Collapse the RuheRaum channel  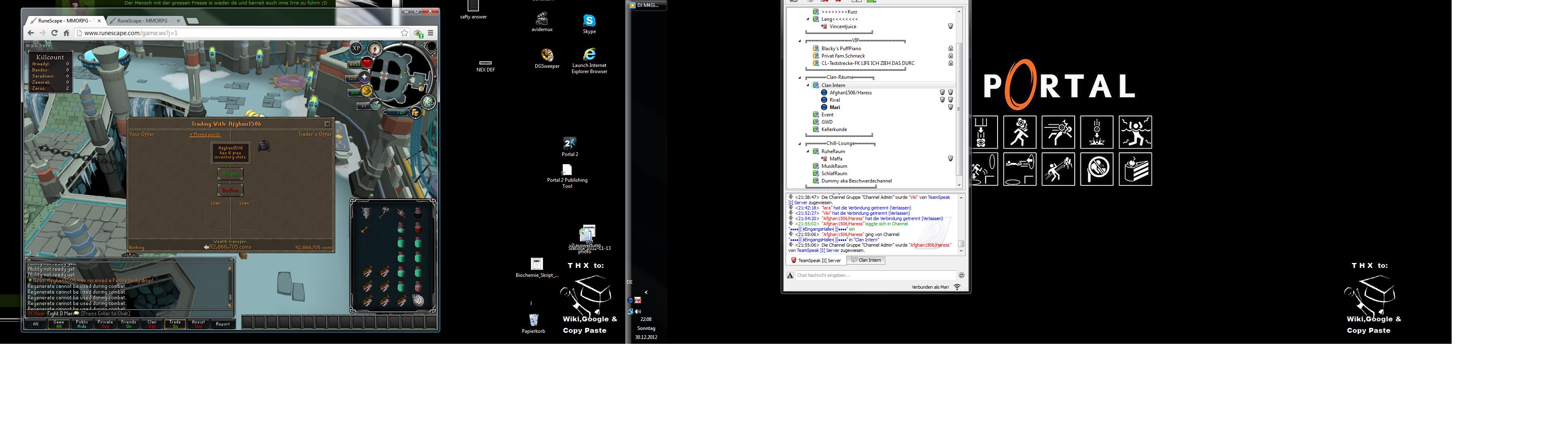tap(808, 151)
